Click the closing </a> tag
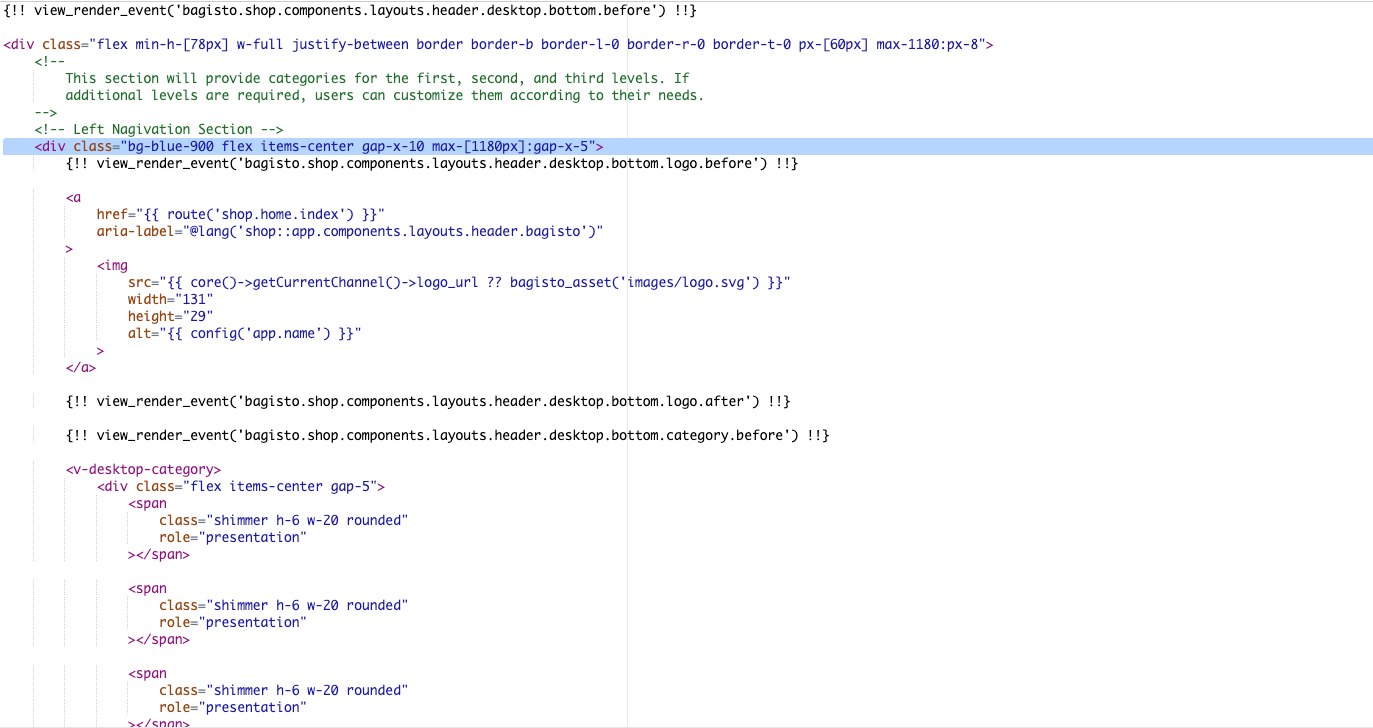Screen dimensions: 1373x728 [x=81, y=367]
